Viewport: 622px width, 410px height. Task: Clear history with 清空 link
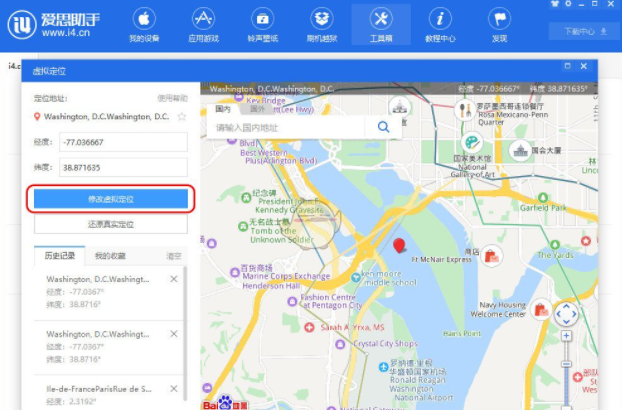(x=173, y=256)
